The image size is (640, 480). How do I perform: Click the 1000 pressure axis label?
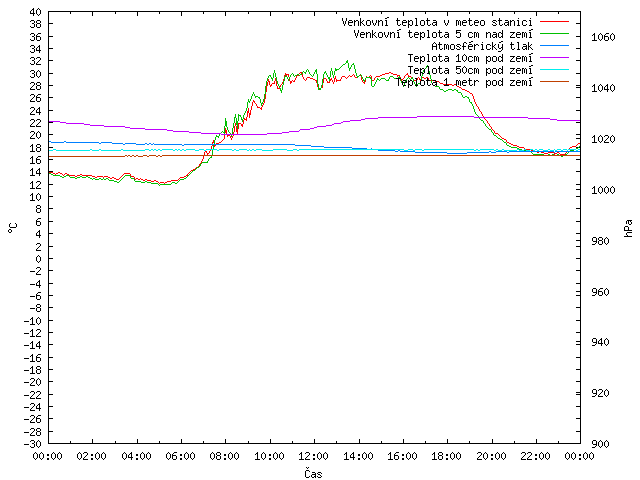point(603,190)
